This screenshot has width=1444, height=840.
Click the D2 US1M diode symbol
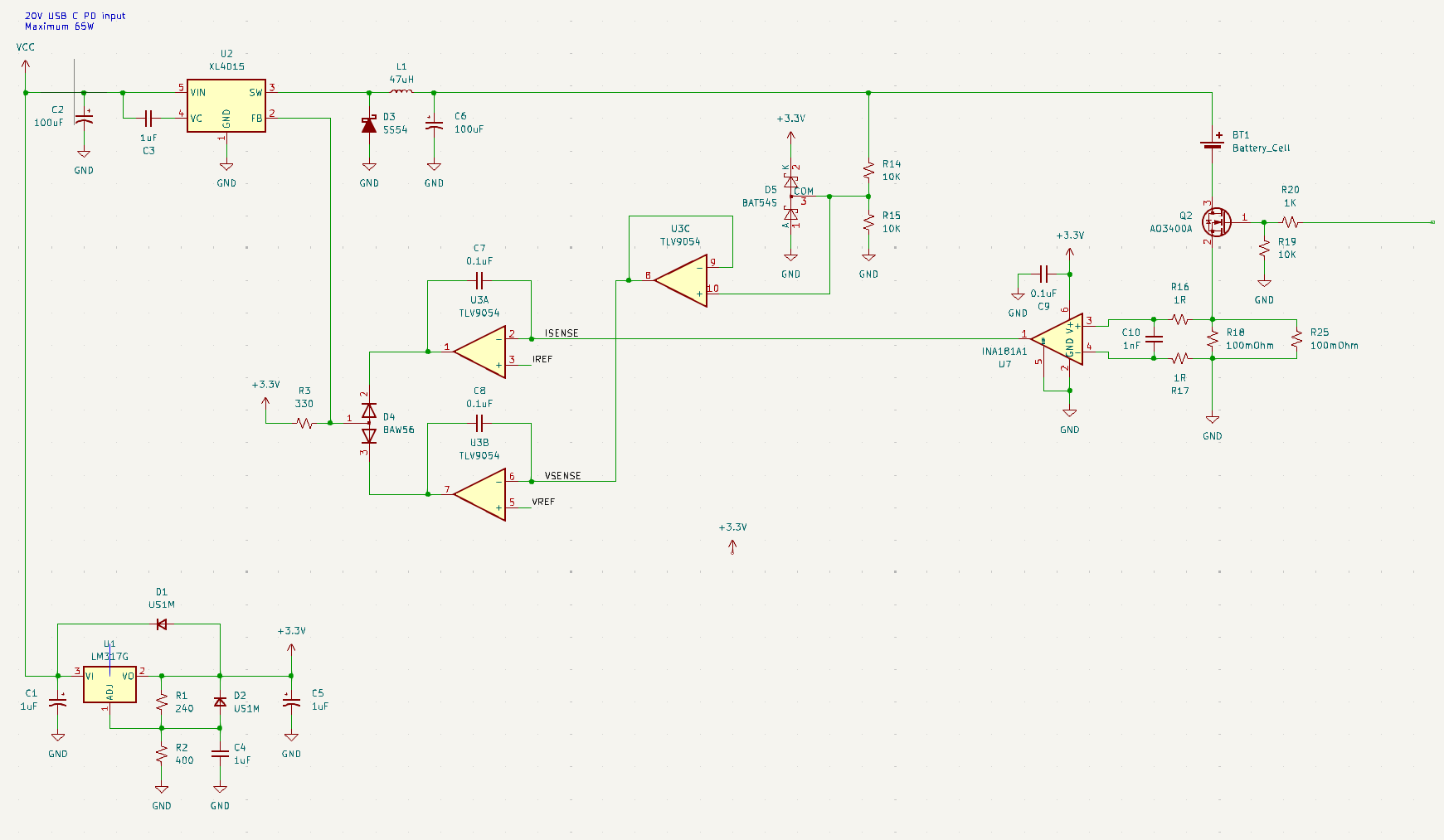[x=220, y=702]
